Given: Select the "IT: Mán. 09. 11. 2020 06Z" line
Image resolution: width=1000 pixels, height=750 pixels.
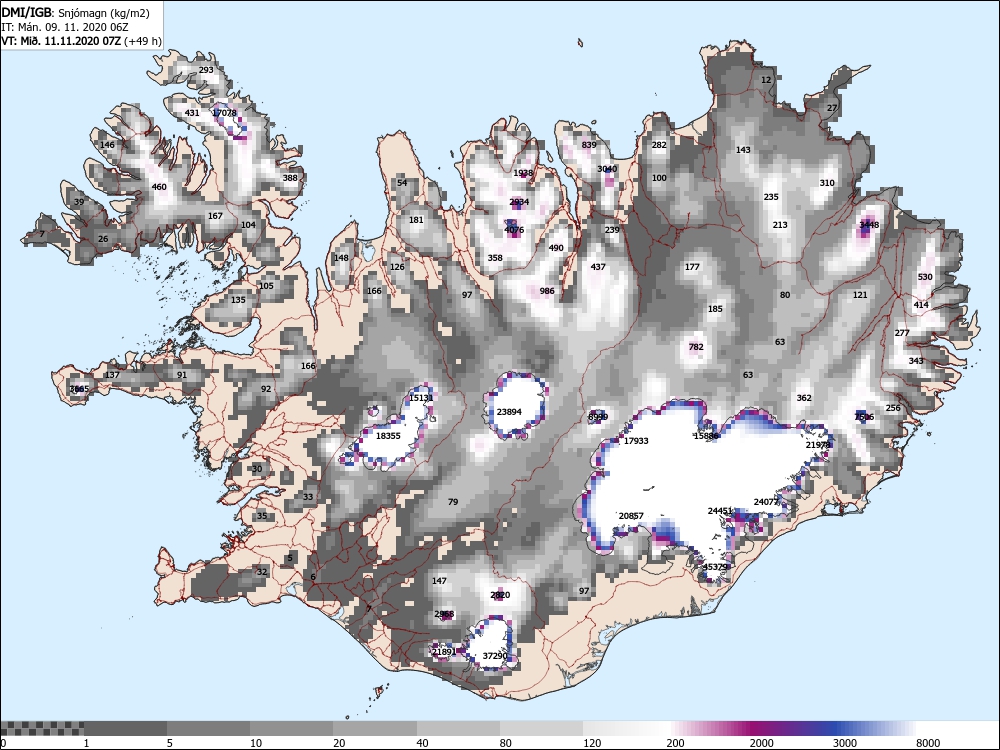Looking at the screenshot, I should (66, 27).
